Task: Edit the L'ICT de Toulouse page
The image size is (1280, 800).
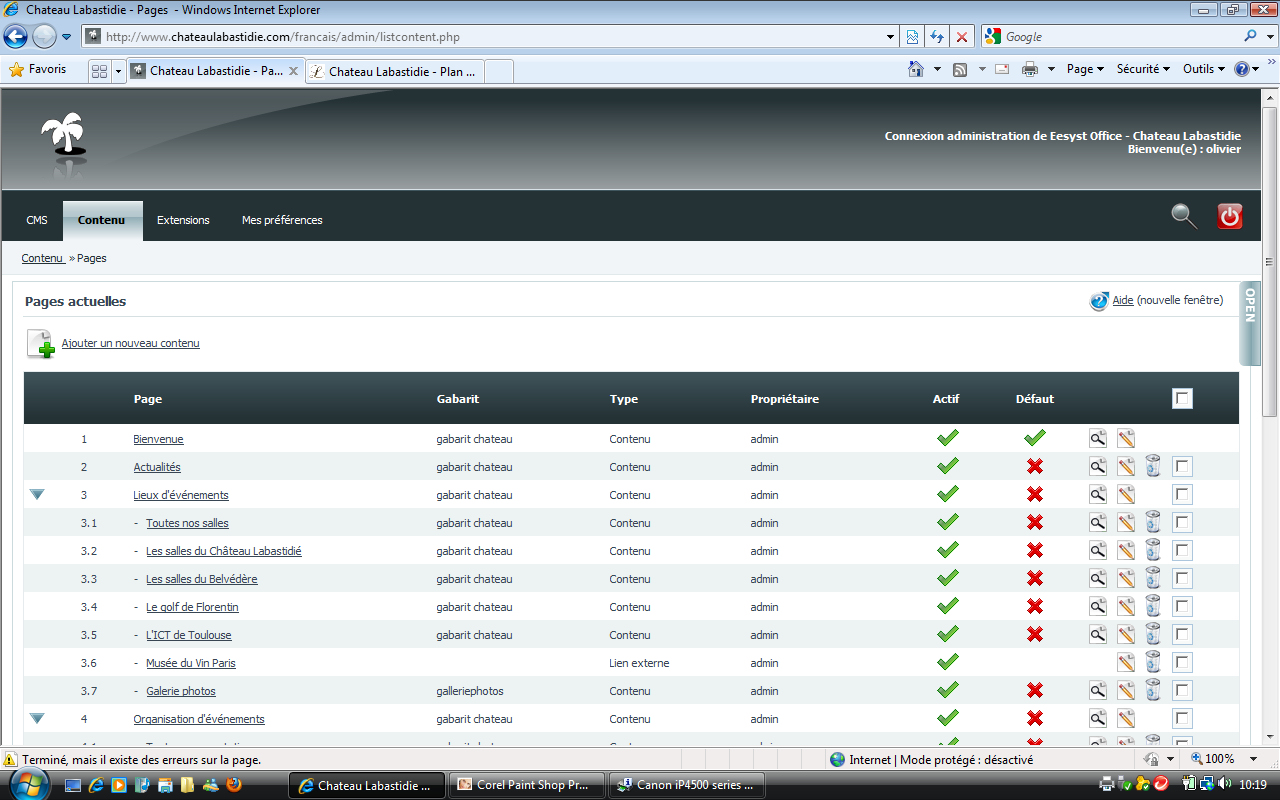Action: coord(1126,634)
